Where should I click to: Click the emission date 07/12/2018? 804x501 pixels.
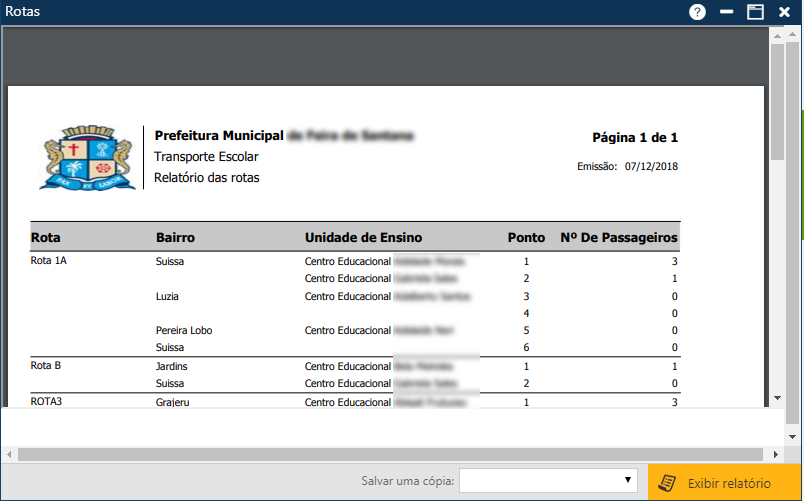pos(651,166)
